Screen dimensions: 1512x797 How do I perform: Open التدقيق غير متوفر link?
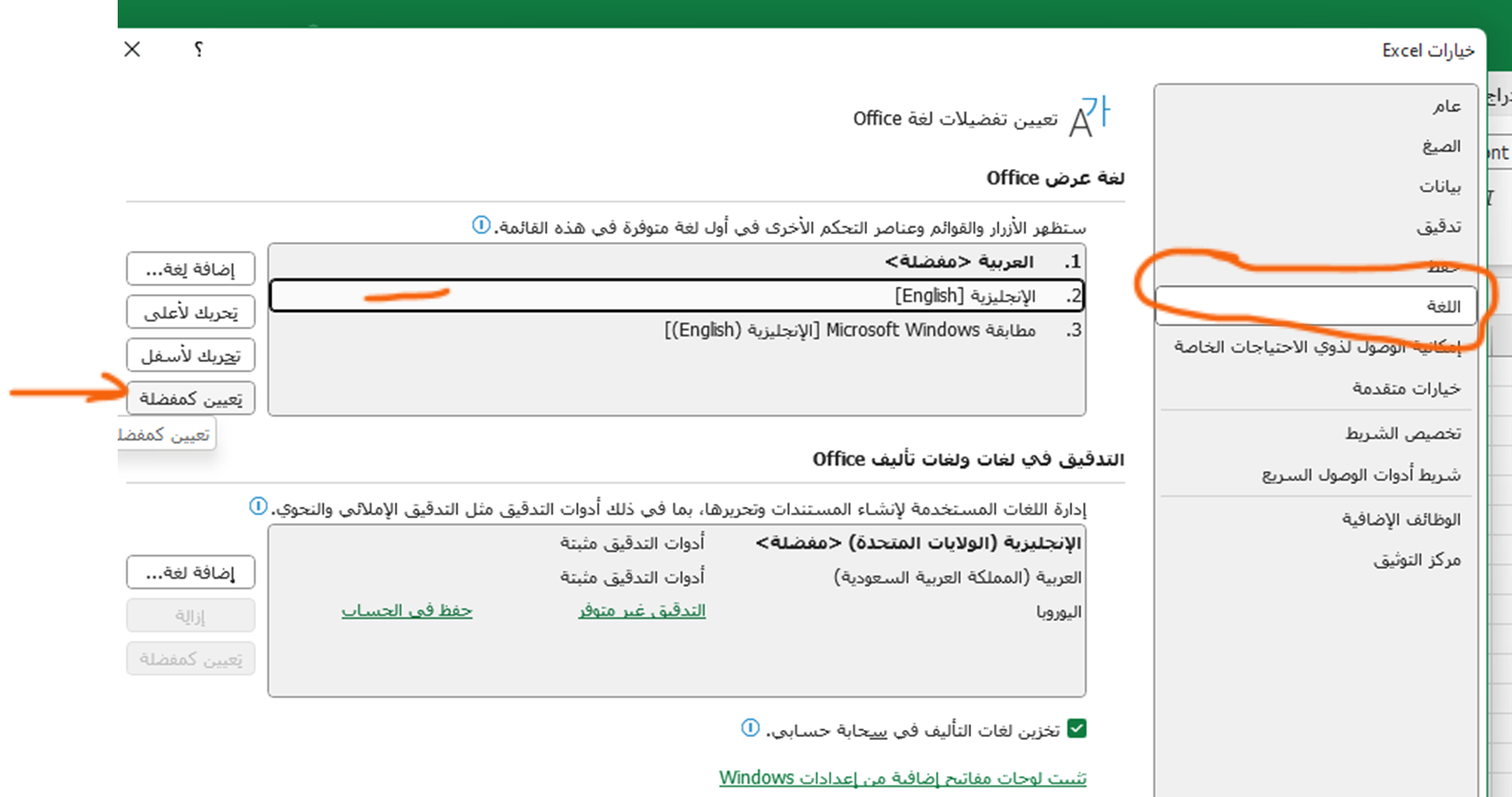642,611
